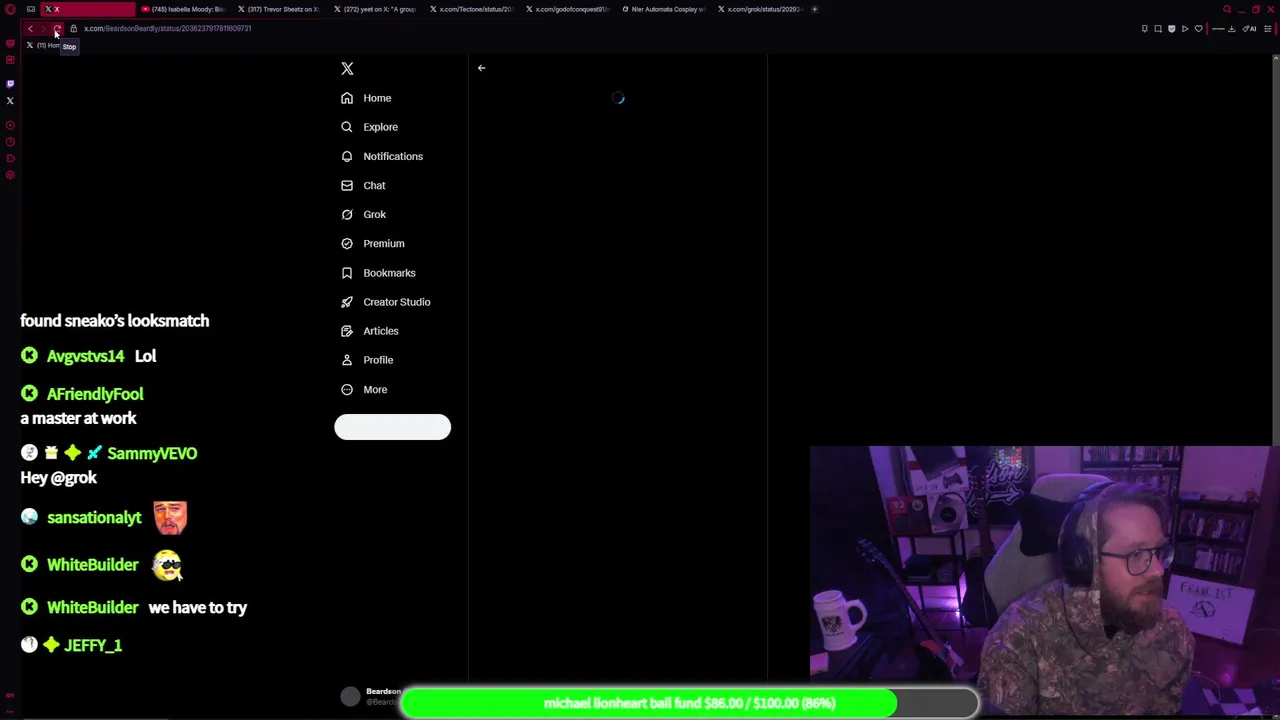Click the JEFFY_1 chat username

(x=93, y=645)
